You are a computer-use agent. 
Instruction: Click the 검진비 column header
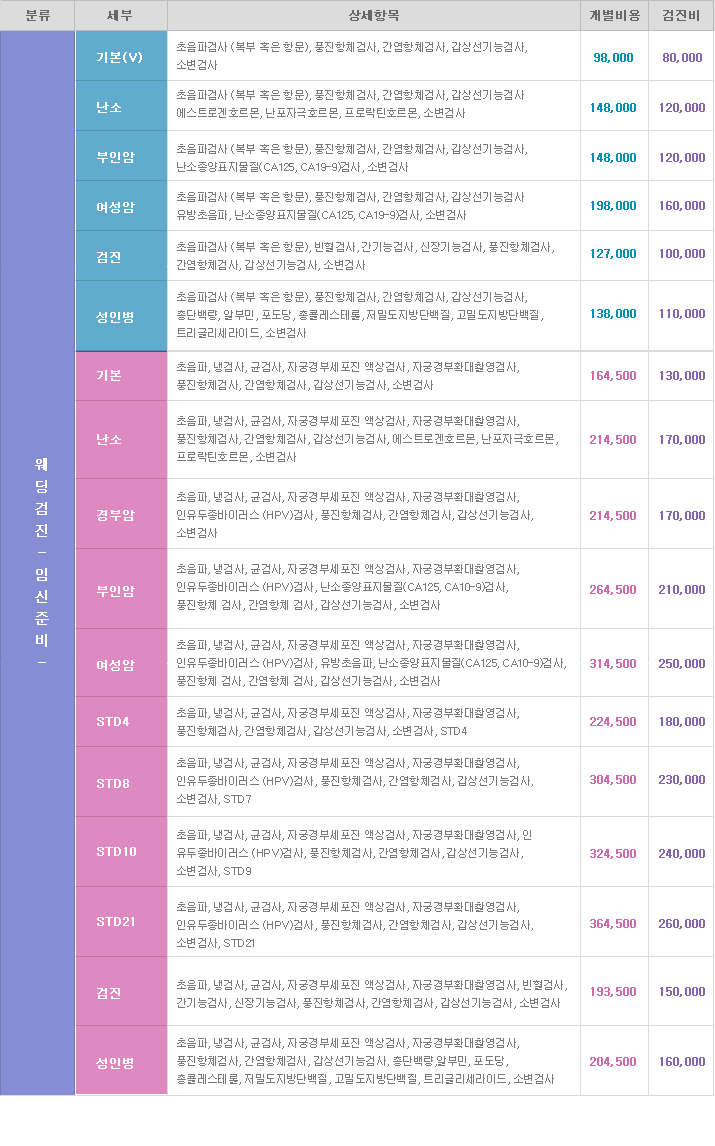tap(681, 15)
